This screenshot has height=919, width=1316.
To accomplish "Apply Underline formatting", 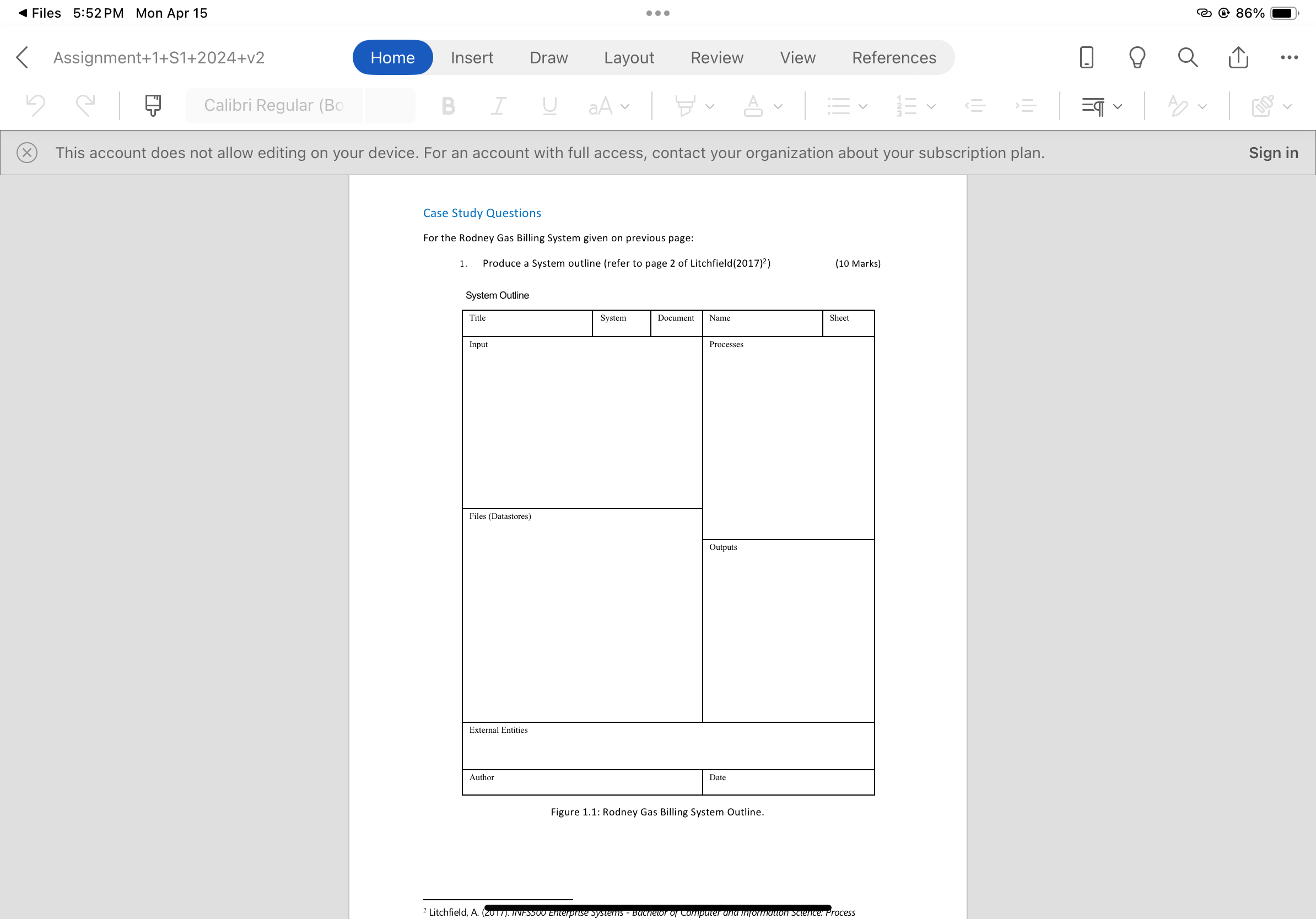I will (x=549, y=105).
